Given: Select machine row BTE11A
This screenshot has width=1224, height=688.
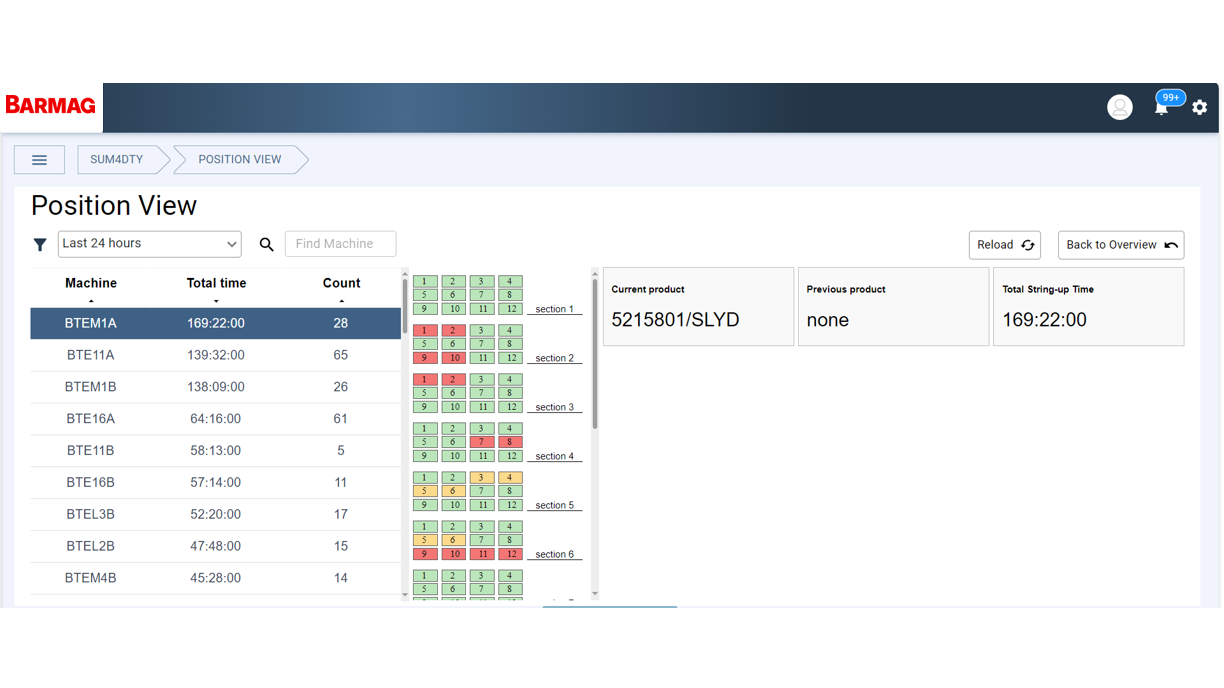Looking at the screenshot, I should [216, 355].
